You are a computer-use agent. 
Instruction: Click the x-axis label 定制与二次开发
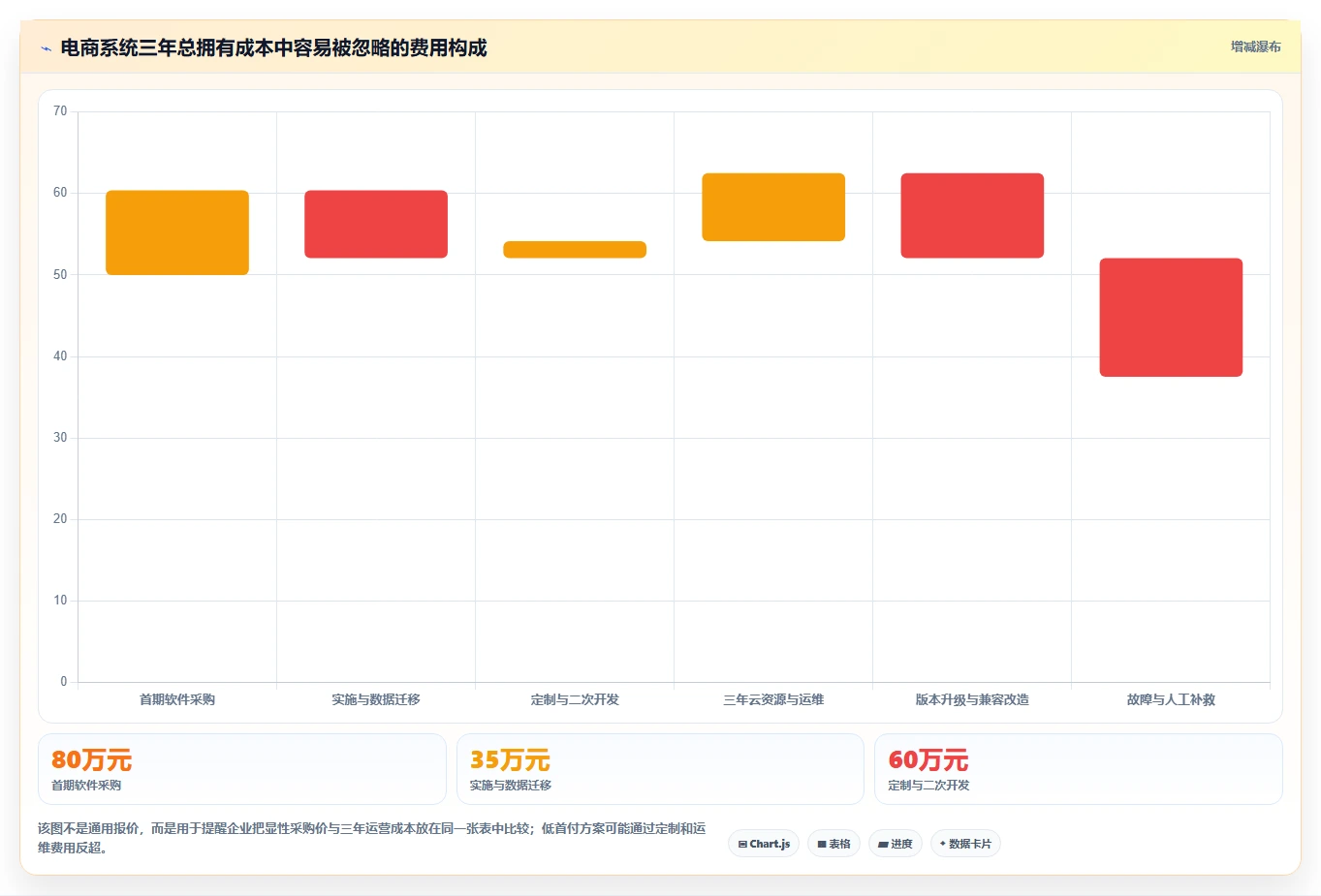point(575,699)
